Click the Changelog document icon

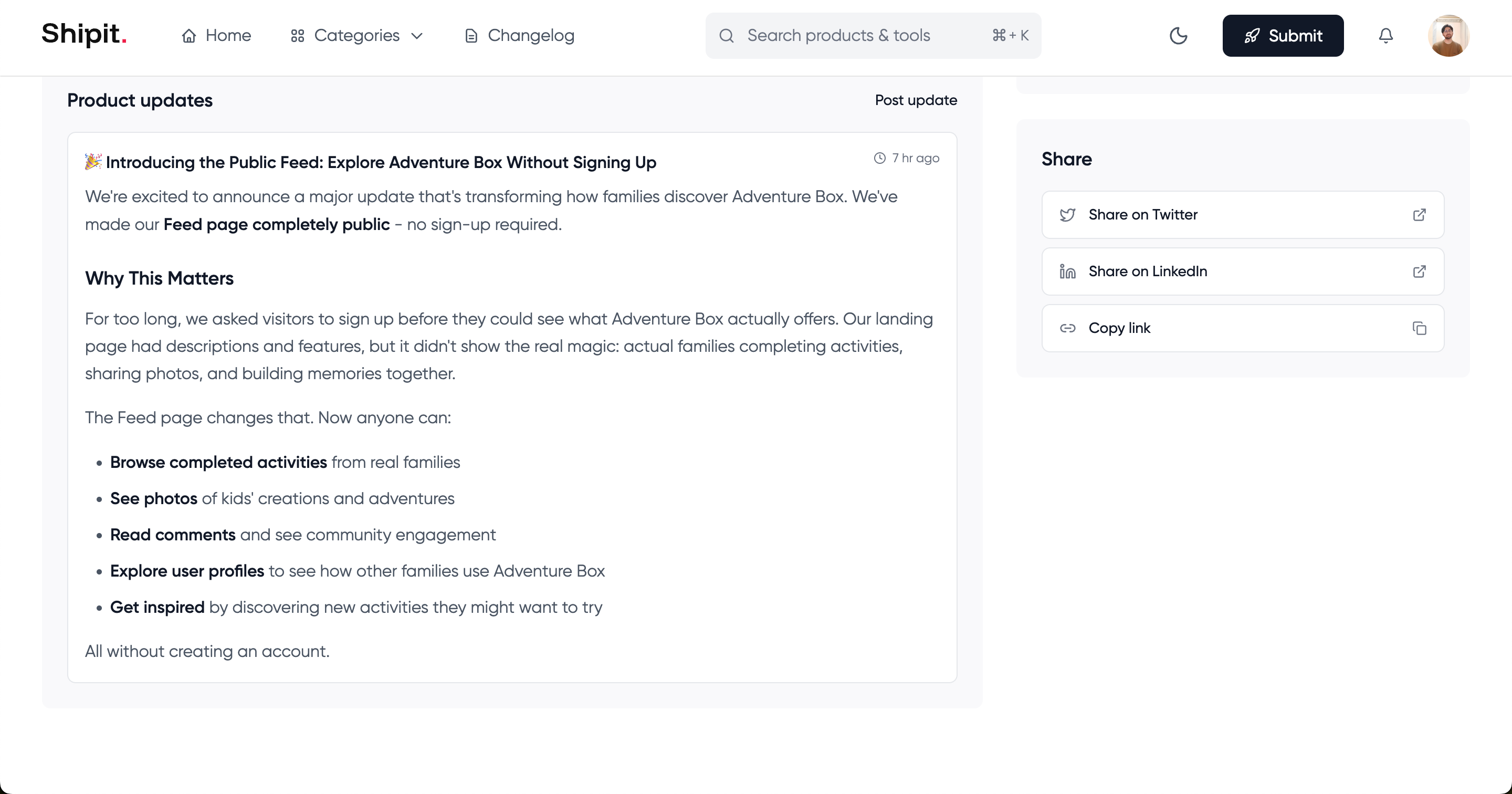(471, 36)
